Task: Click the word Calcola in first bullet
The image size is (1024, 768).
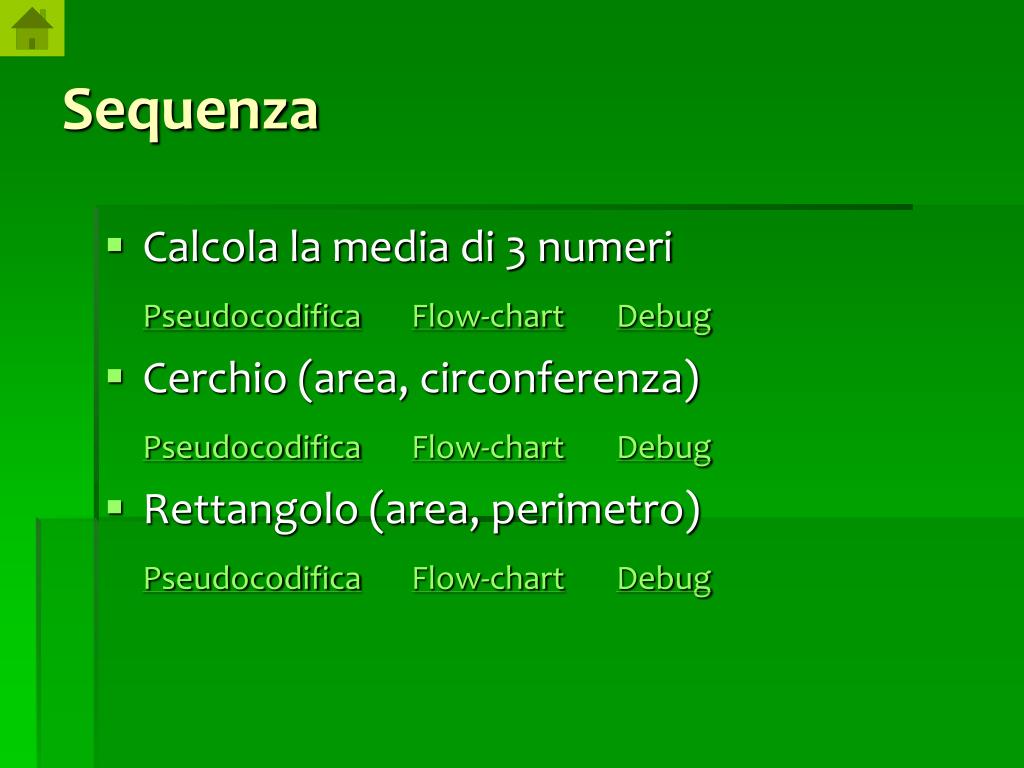Action: (210, 248)
